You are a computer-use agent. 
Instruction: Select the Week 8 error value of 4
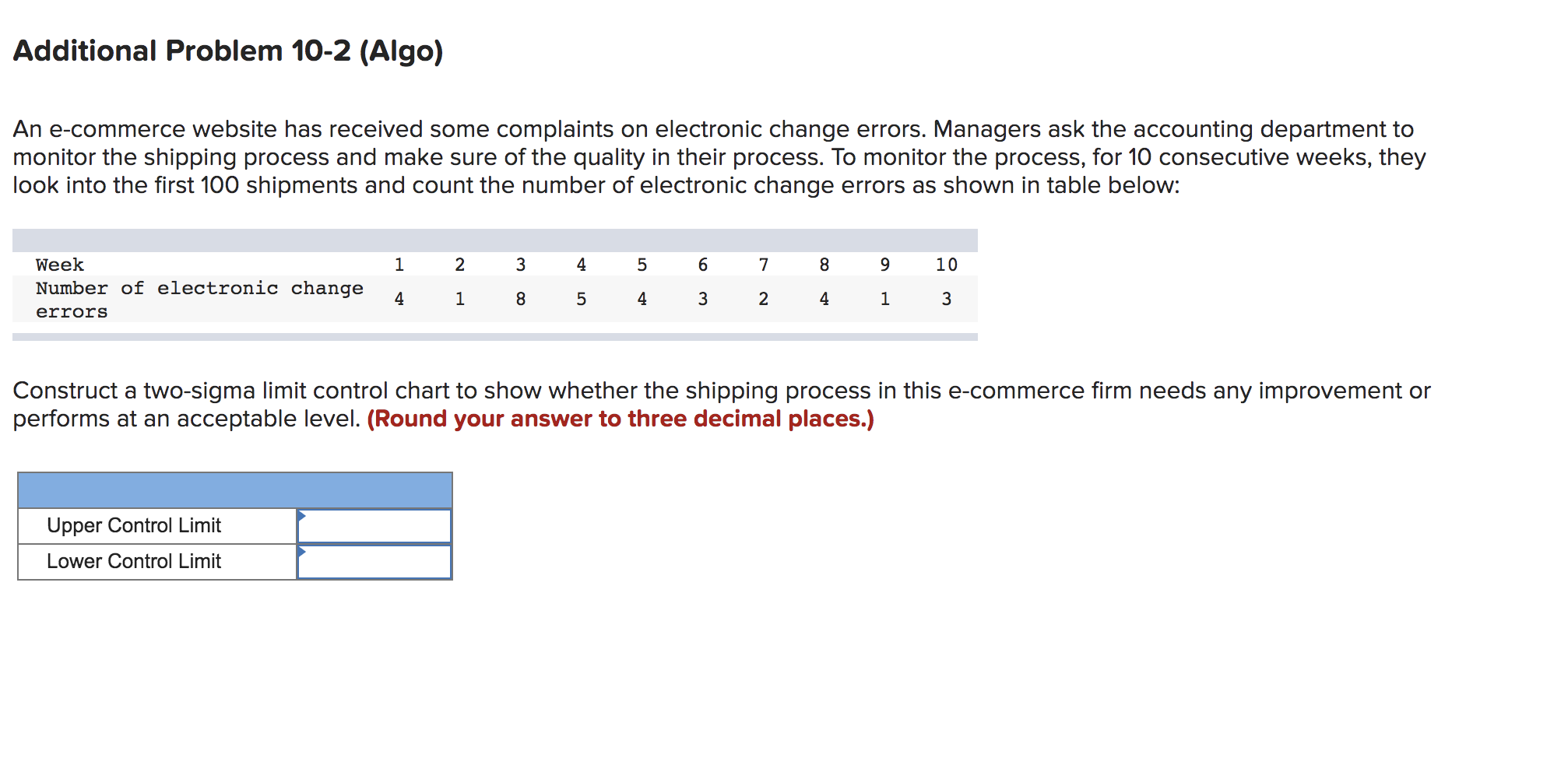(x=824, y=298)
